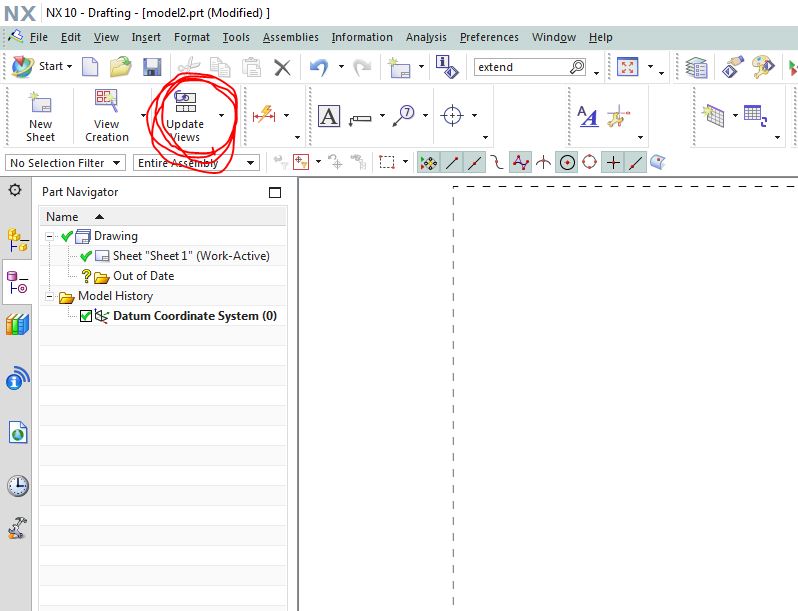Open the Rapid Dimension dropdown arrow

pos(287,115)
